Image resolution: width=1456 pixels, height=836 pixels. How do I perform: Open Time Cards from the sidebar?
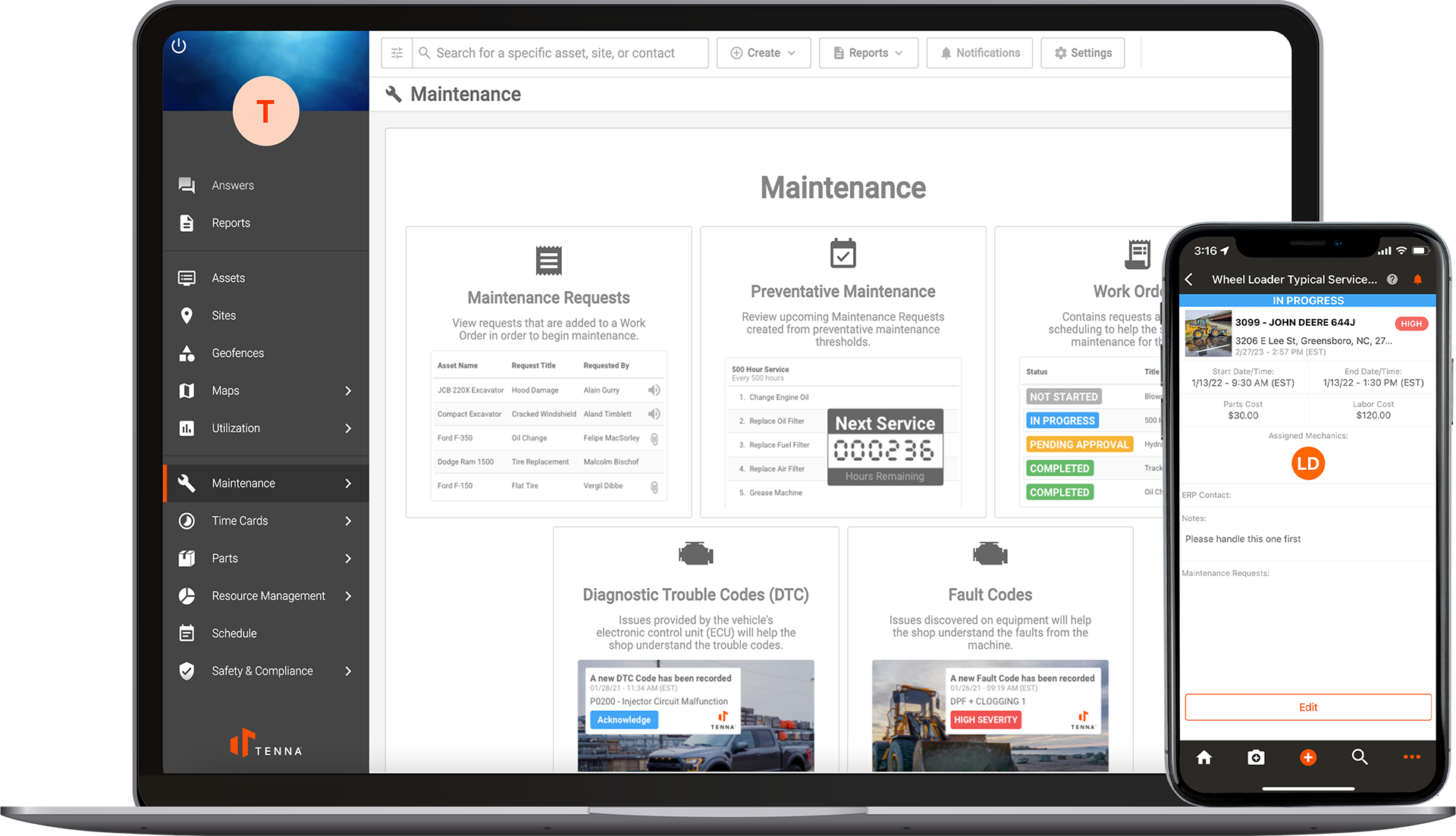tap(240, 521)
